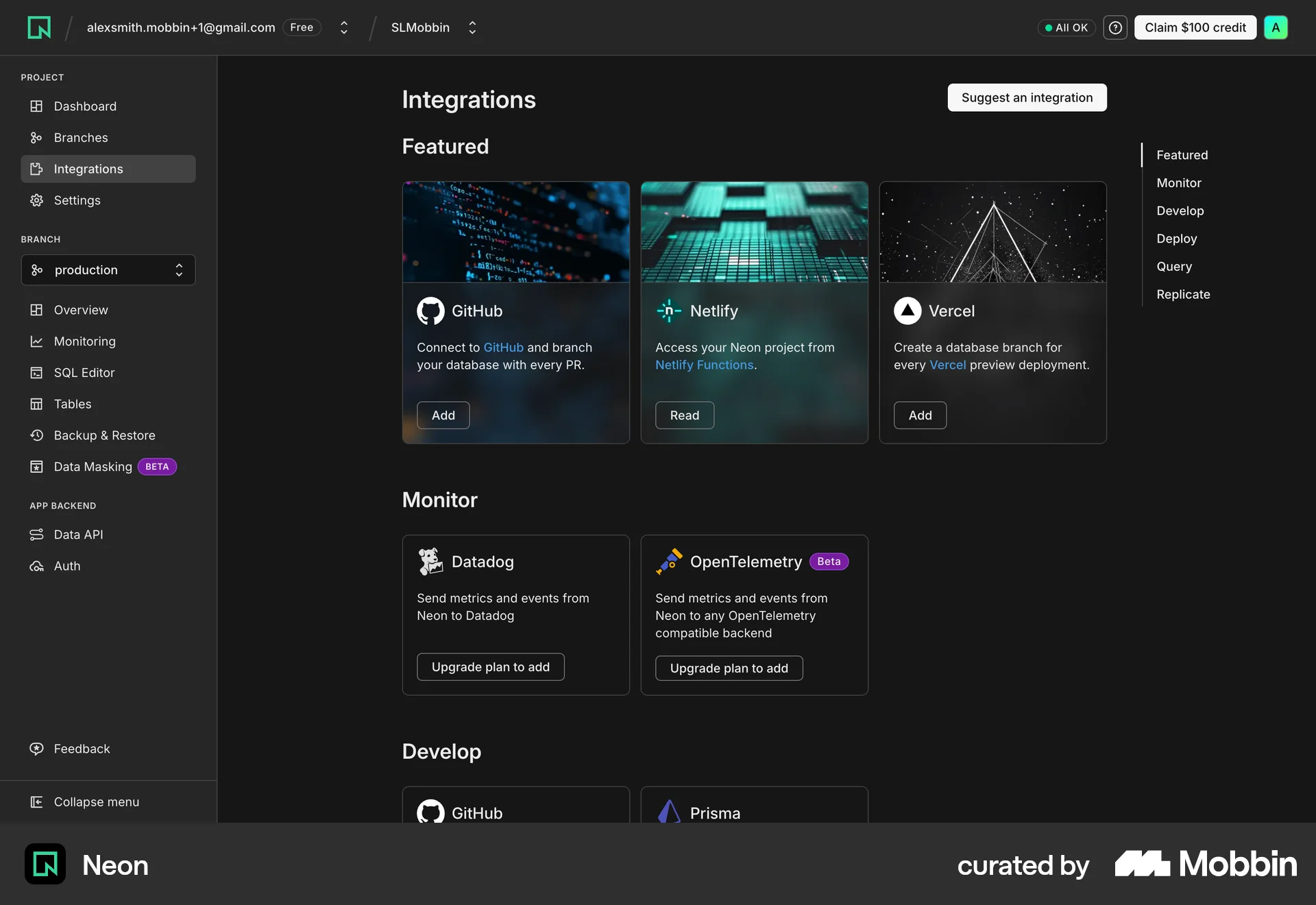Open the user avatar 'A' menu
Screen dimensions: 1316x905
[x=1276, y=27]
